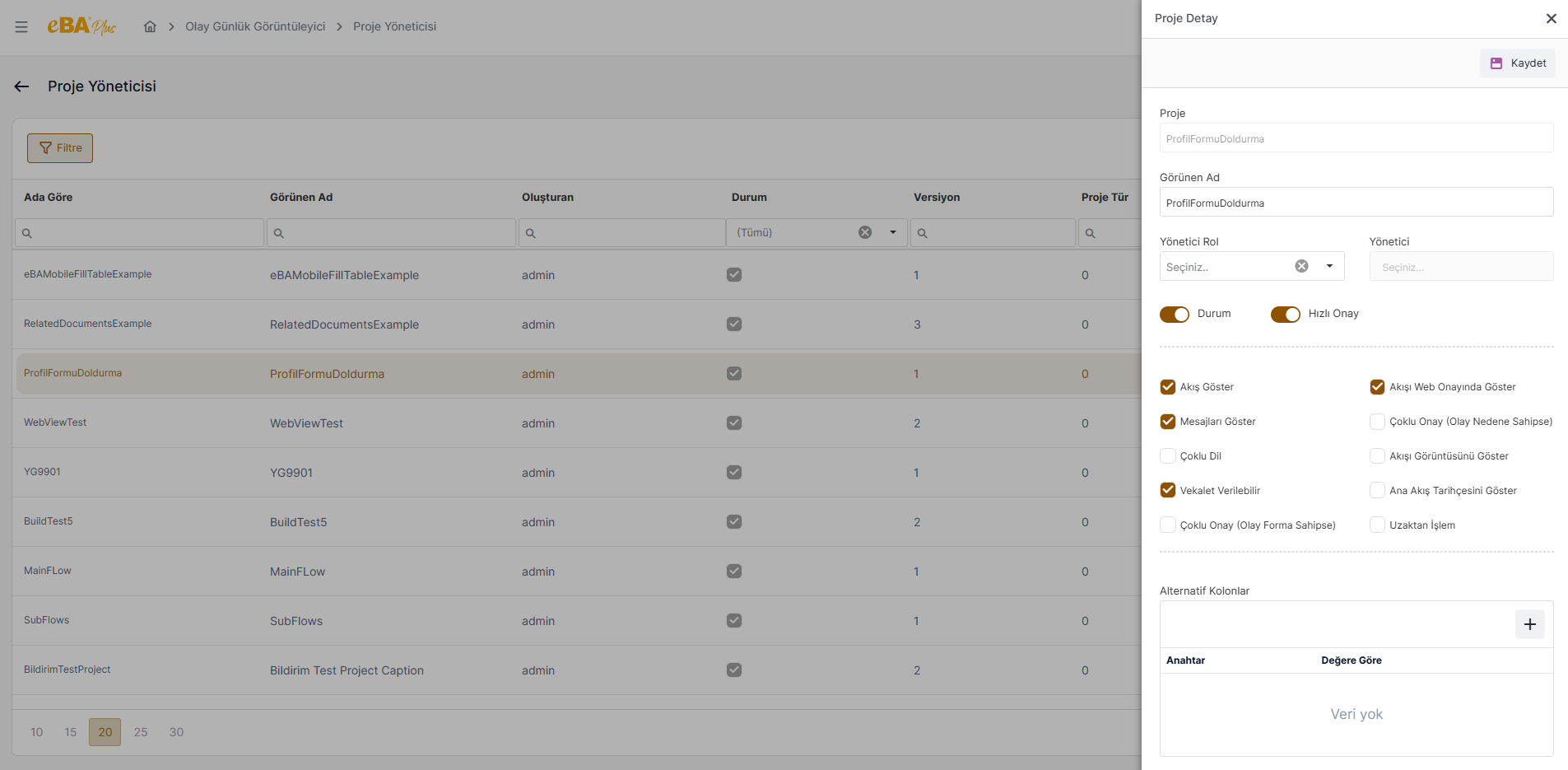
Task: Click the back arrow beside Proje Yöneticisi
Action: 21,86
